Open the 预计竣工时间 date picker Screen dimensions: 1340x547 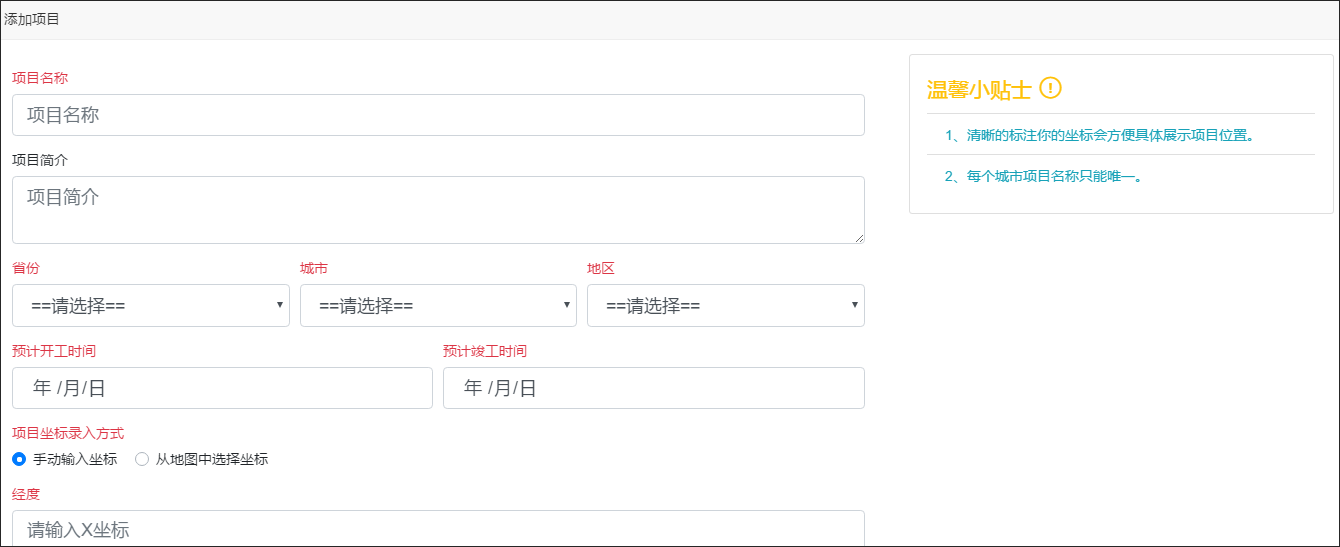[654, 388]
